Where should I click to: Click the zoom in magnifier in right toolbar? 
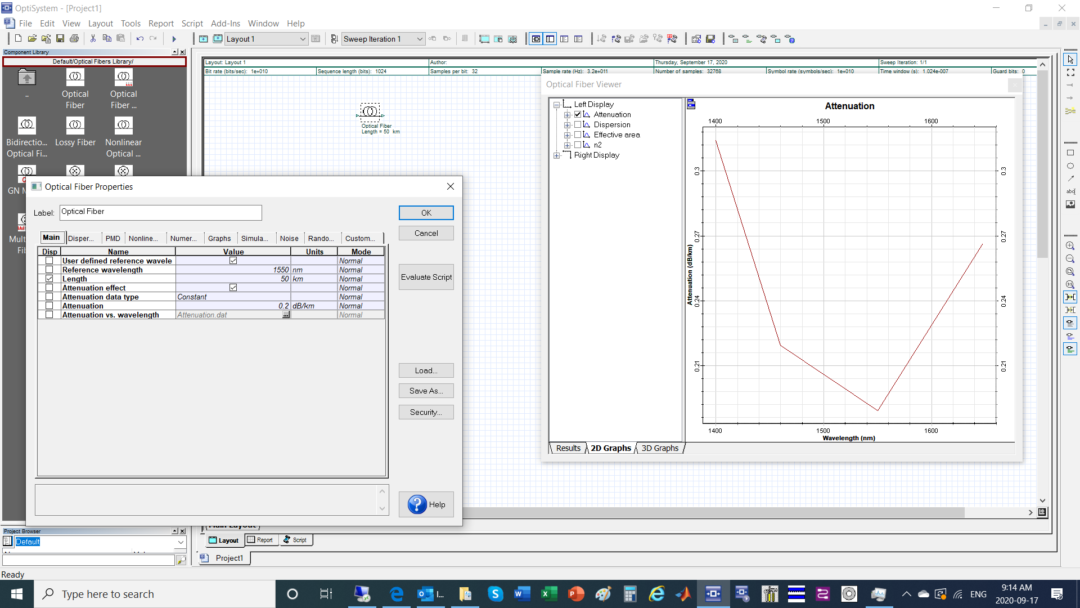pos(1070,246)
